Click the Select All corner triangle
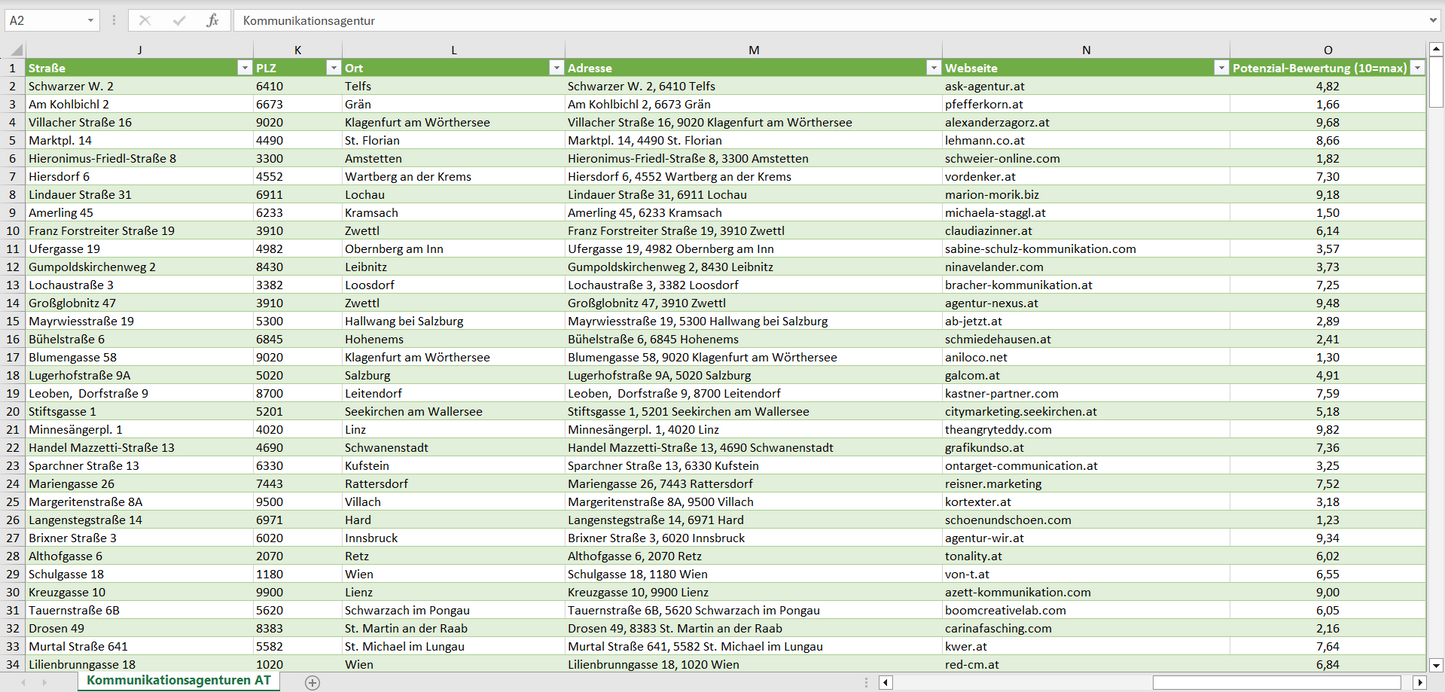Viewport: 1445px width, 692px height. pyautogui.click(x=14, y=50)
